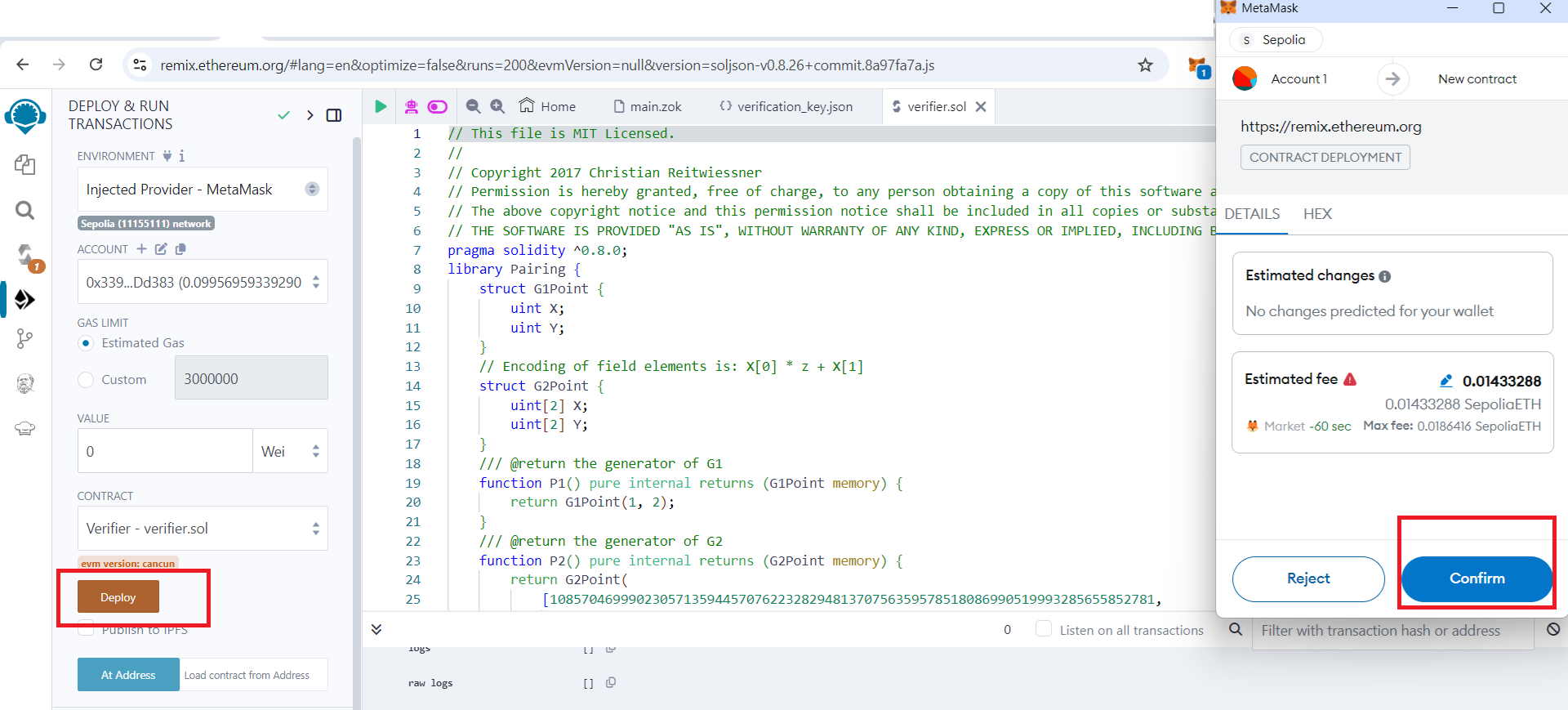Clear terminal console icon
The width and height of the screenshot is (1568, 710).
(1553, 629)
